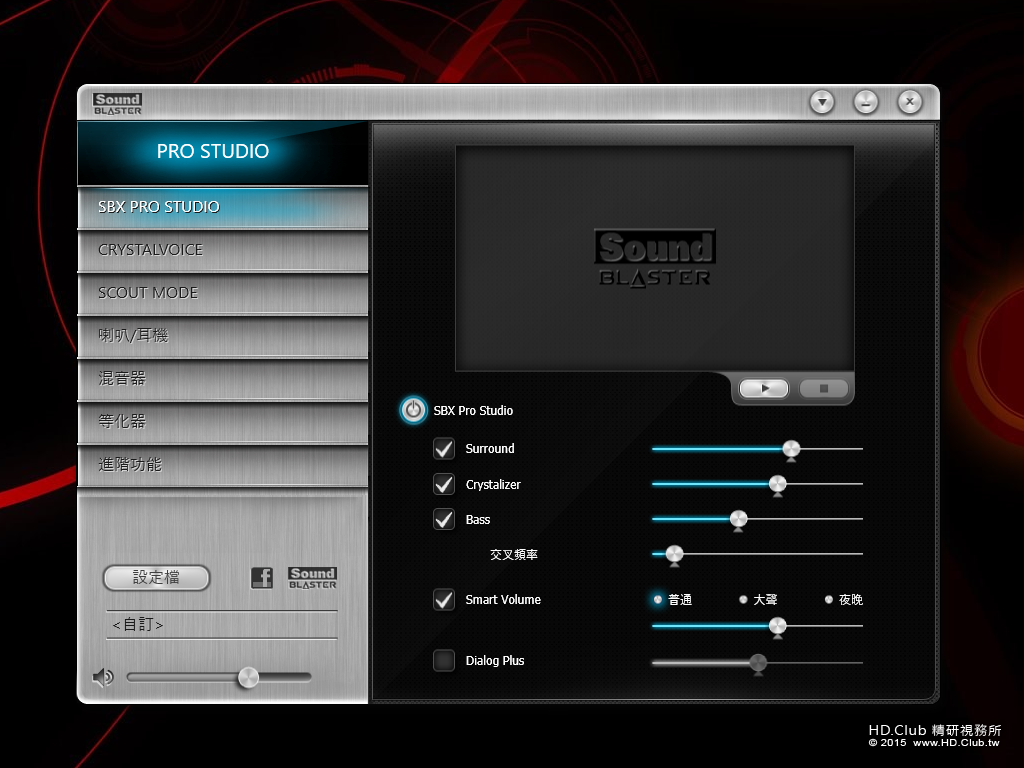Select the 普通 Smart Volume mode
The image size is (1024, 768).
coord(658,600)
